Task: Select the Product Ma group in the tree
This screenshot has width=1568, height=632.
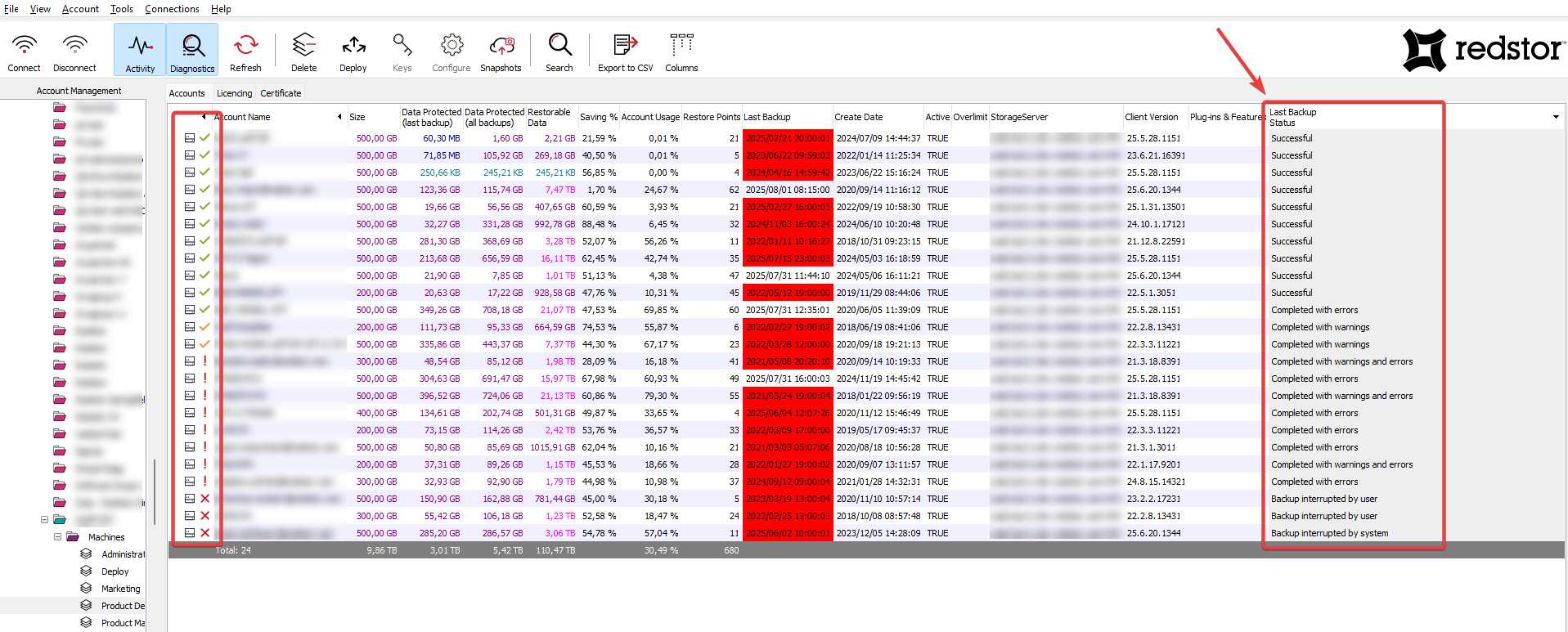Action: (123, 623)
